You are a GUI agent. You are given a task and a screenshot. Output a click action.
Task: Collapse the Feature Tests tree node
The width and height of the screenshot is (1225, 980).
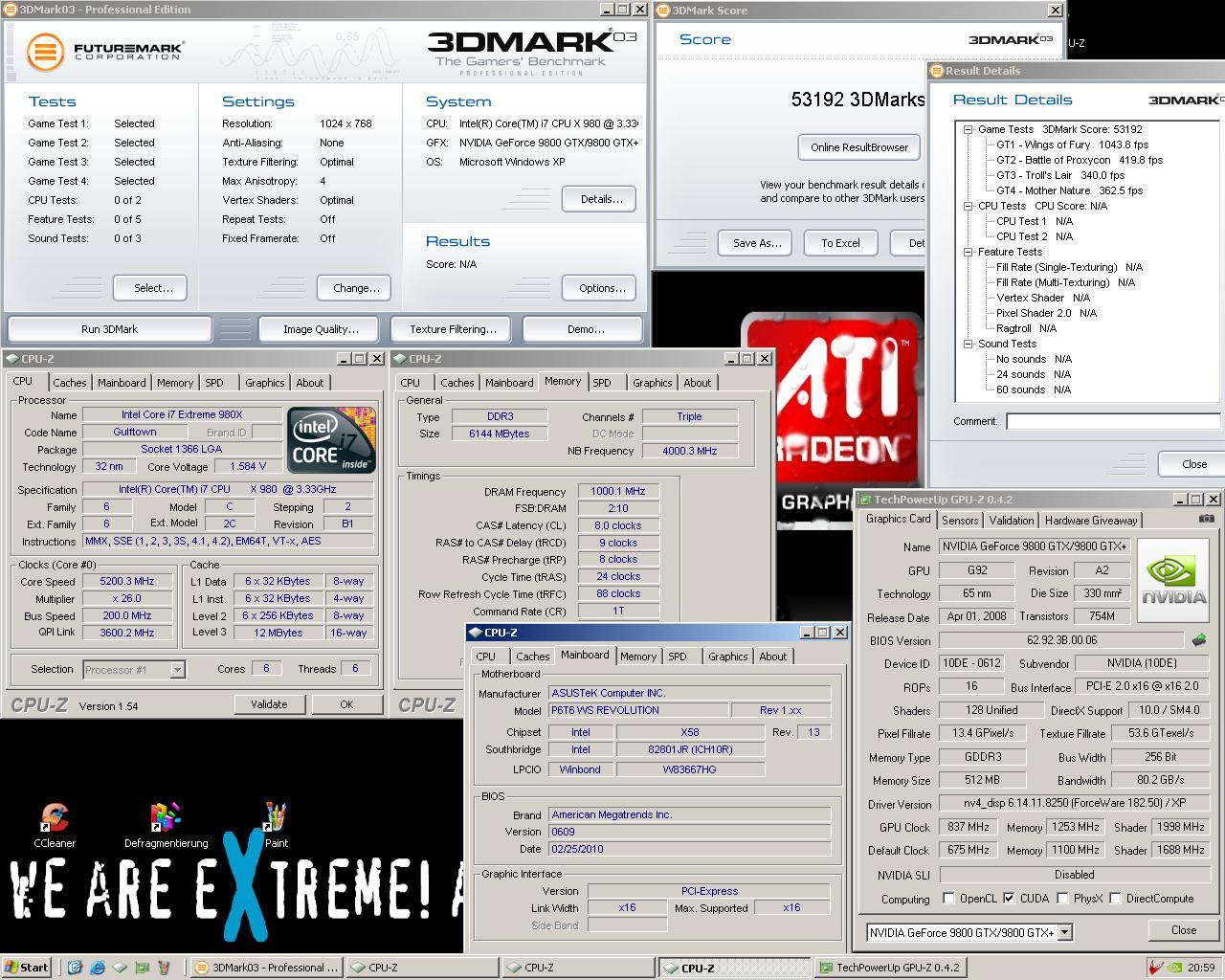point(969,252)
